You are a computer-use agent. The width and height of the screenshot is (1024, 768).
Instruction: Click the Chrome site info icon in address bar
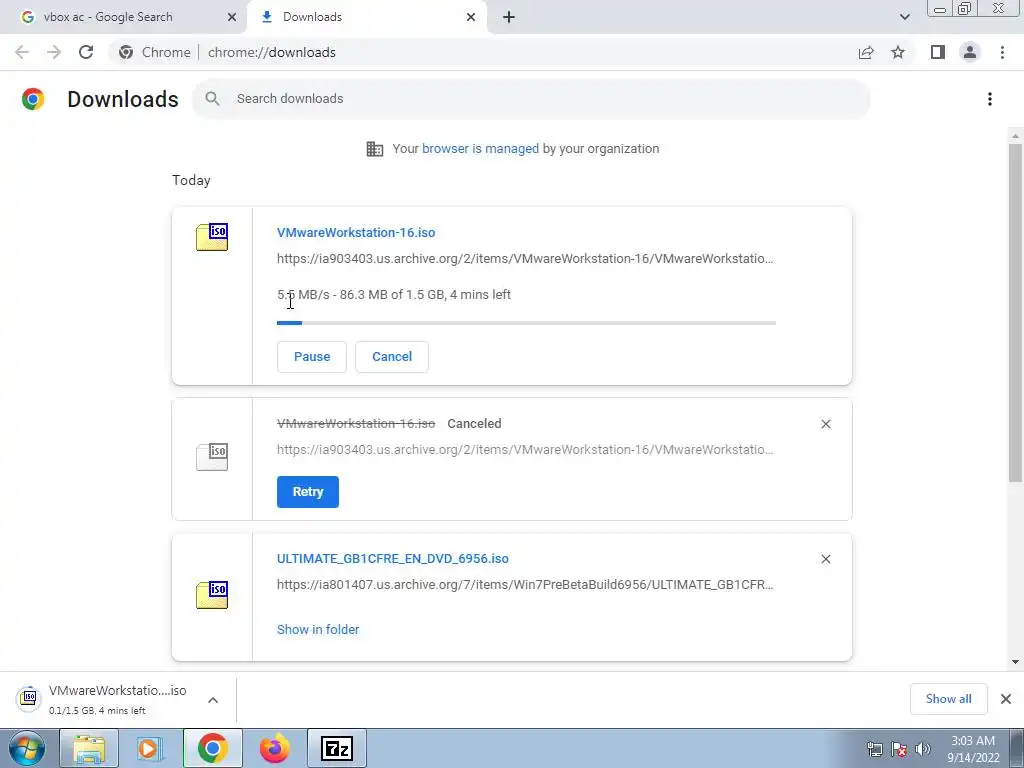pos(126,52)
